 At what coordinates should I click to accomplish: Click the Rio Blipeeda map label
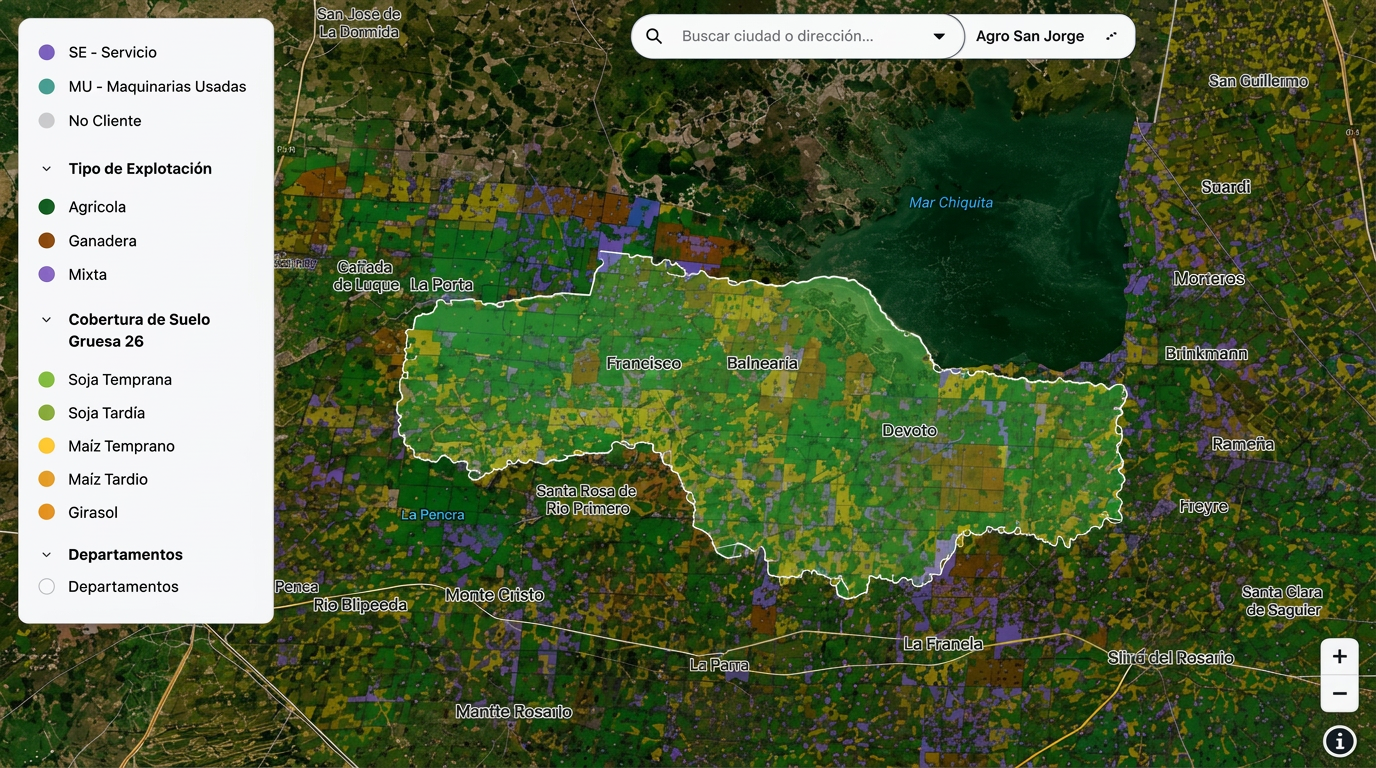point(360,605)
